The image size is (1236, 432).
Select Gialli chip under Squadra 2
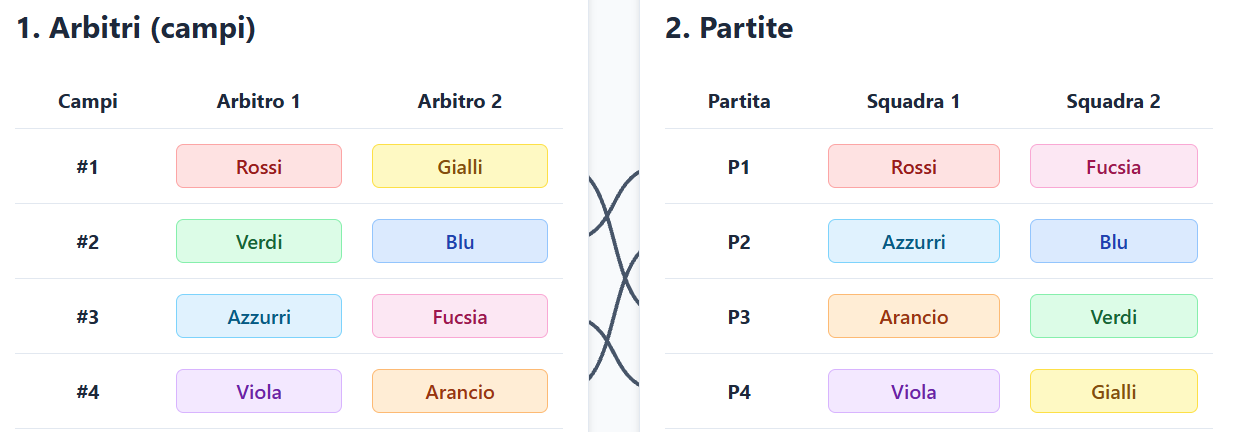[x=1114, y=391]
